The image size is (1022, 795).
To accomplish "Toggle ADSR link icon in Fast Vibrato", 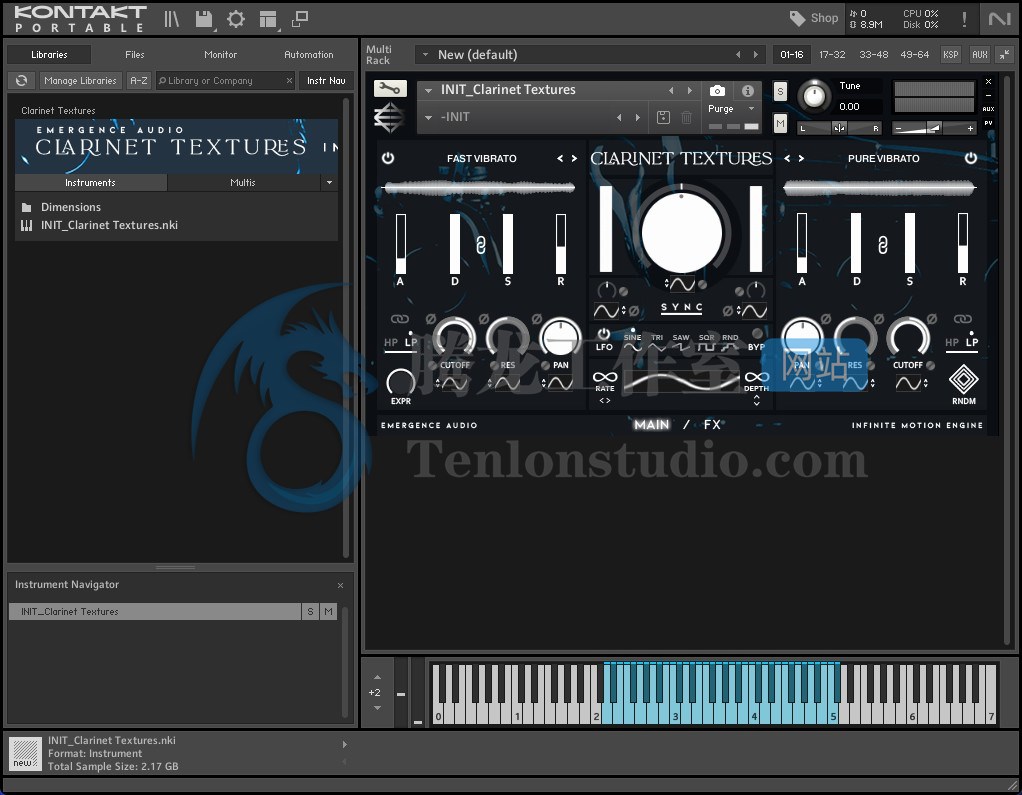I will coord(481,245).
